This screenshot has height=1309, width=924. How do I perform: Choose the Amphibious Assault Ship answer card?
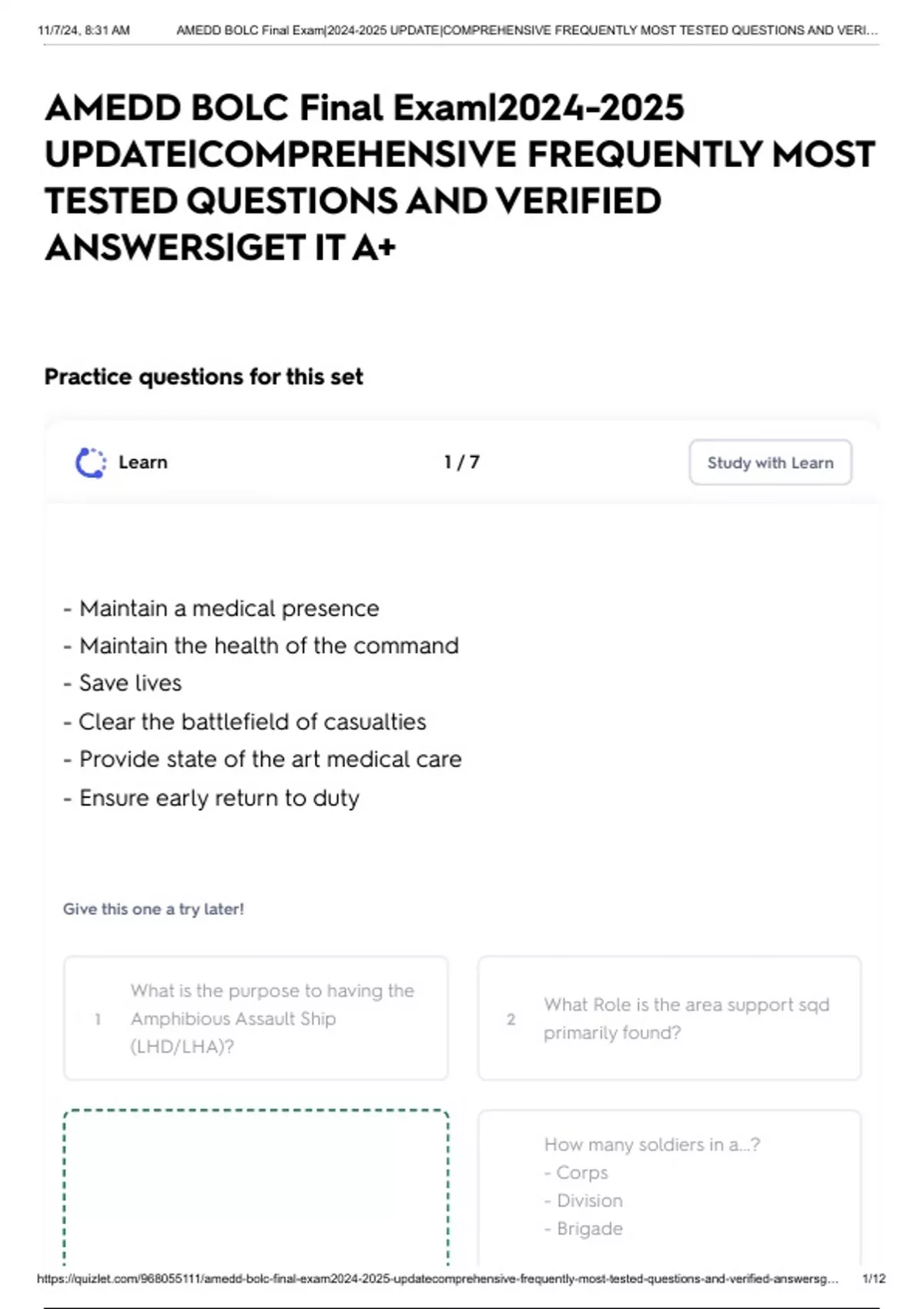pyautogui.click(x=256, y=1018)
